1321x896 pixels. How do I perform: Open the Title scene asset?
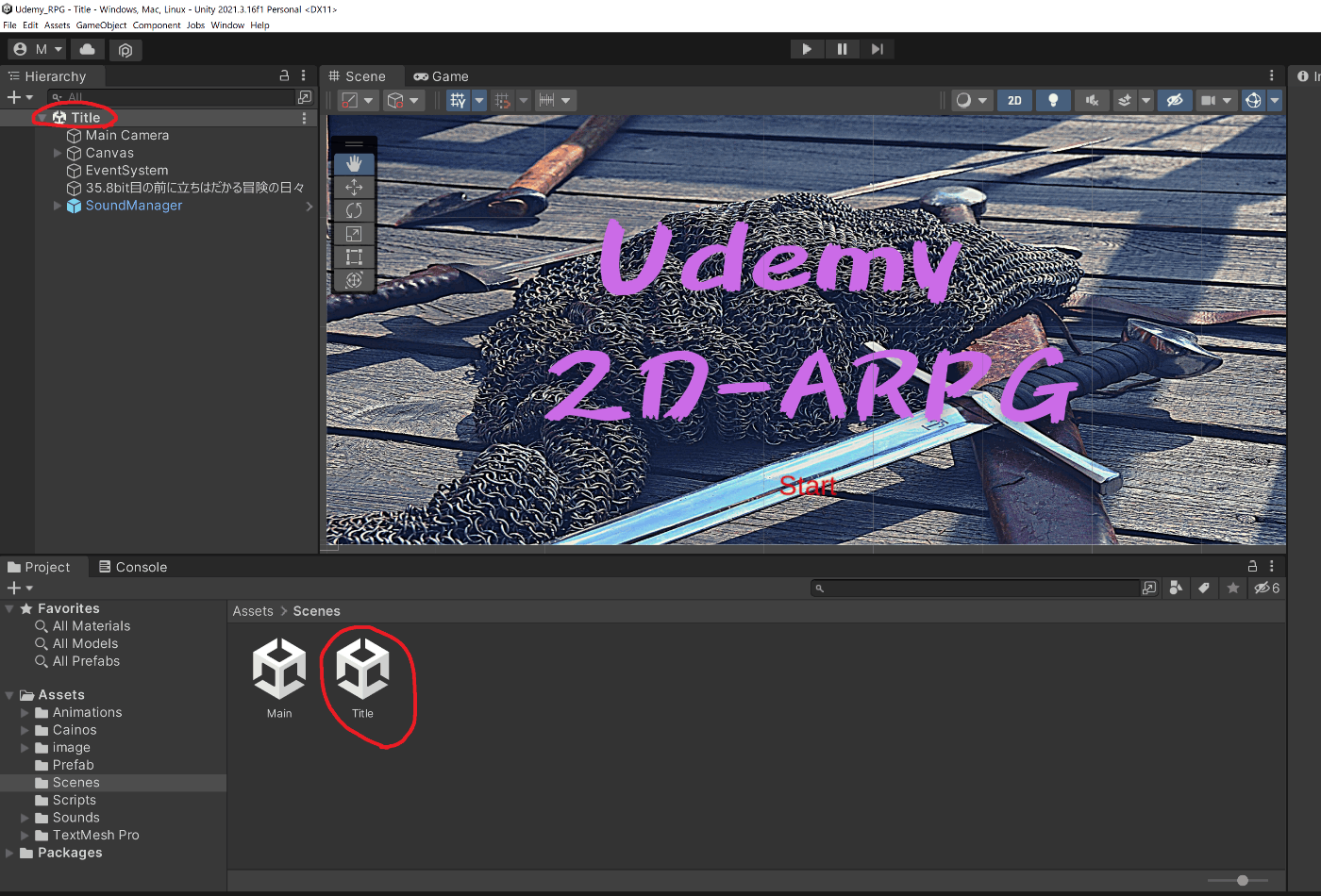(x=363, y=678)
